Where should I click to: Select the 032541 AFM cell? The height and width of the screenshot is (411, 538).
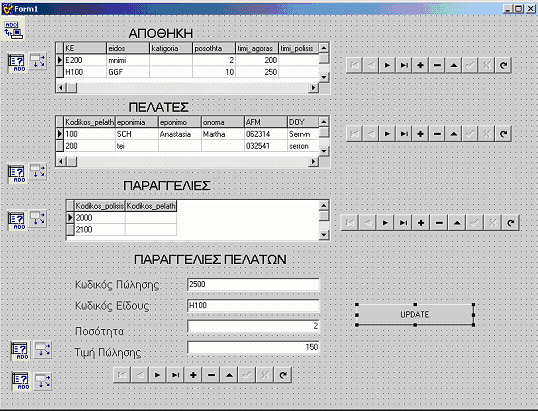coord(266,146)
